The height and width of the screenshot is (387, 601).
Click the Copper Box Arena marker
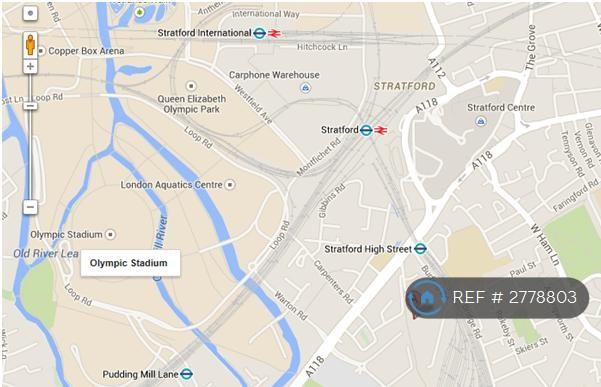coord(41,51)
